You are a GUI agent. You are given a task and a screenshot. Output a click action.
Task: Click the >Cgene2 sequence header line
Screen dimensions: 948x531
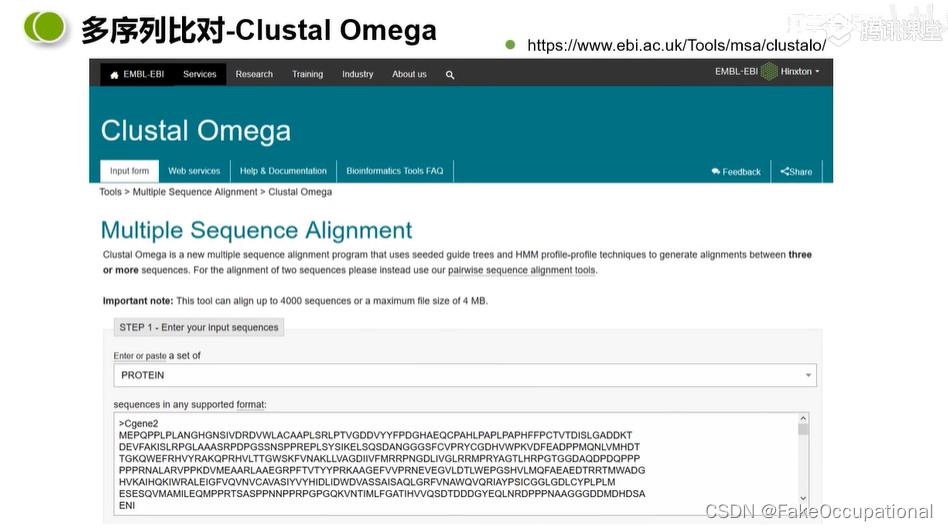pos(138,423)
